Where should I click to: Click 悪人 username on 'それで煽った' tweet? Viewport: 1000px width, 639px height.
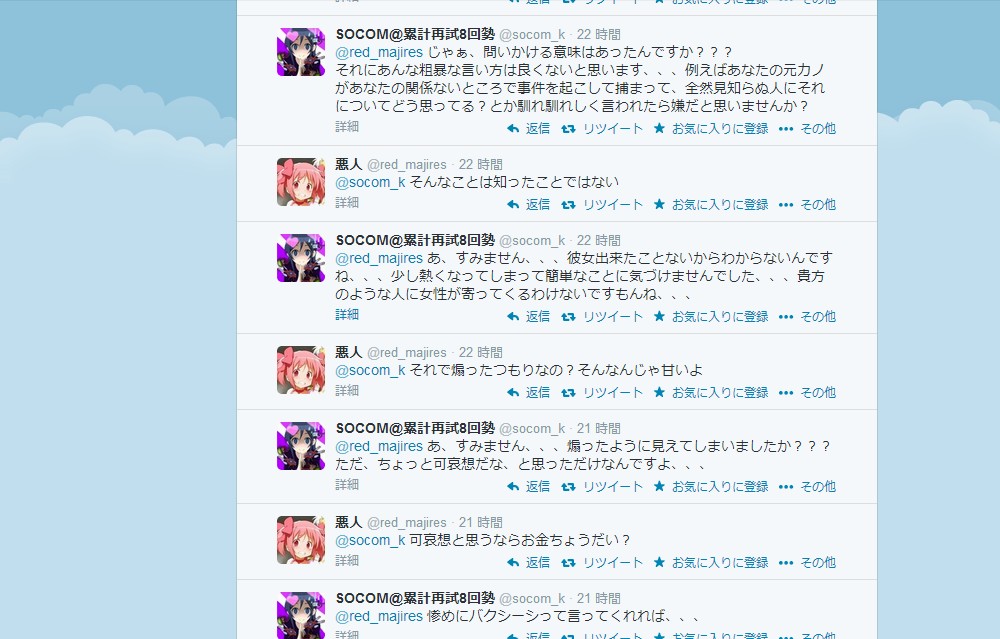349,352
